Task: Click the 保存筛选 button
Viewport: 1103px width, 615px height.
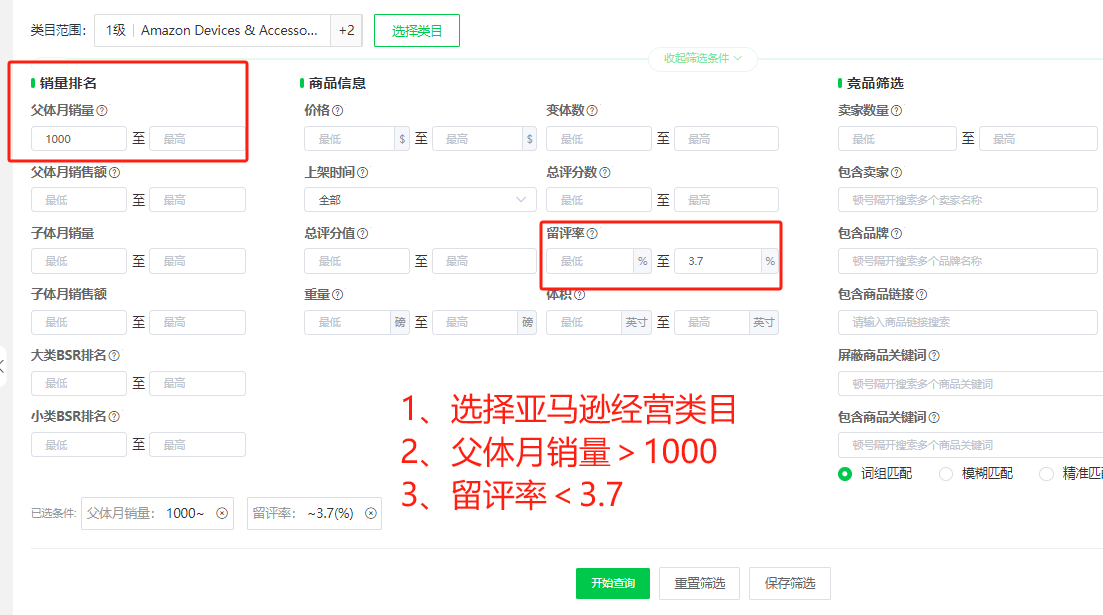Action: tap(789, 583)
